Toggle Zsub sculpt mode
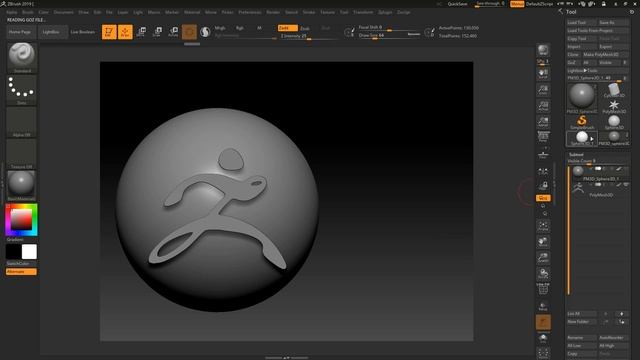The height and width of the screenshot is (360, 640). (305, 28)
